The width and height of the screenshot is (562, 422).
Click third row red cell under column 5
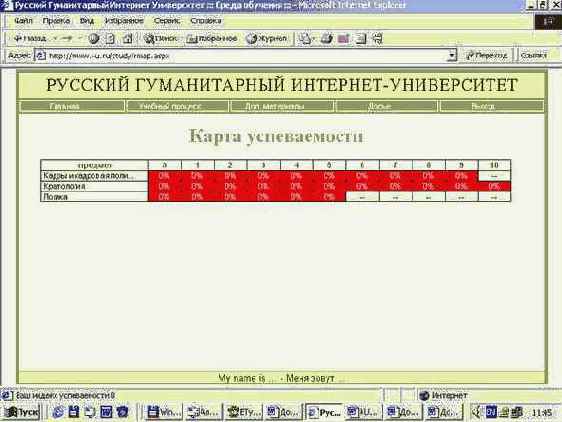pyautogui.click(x=329, y=196)
